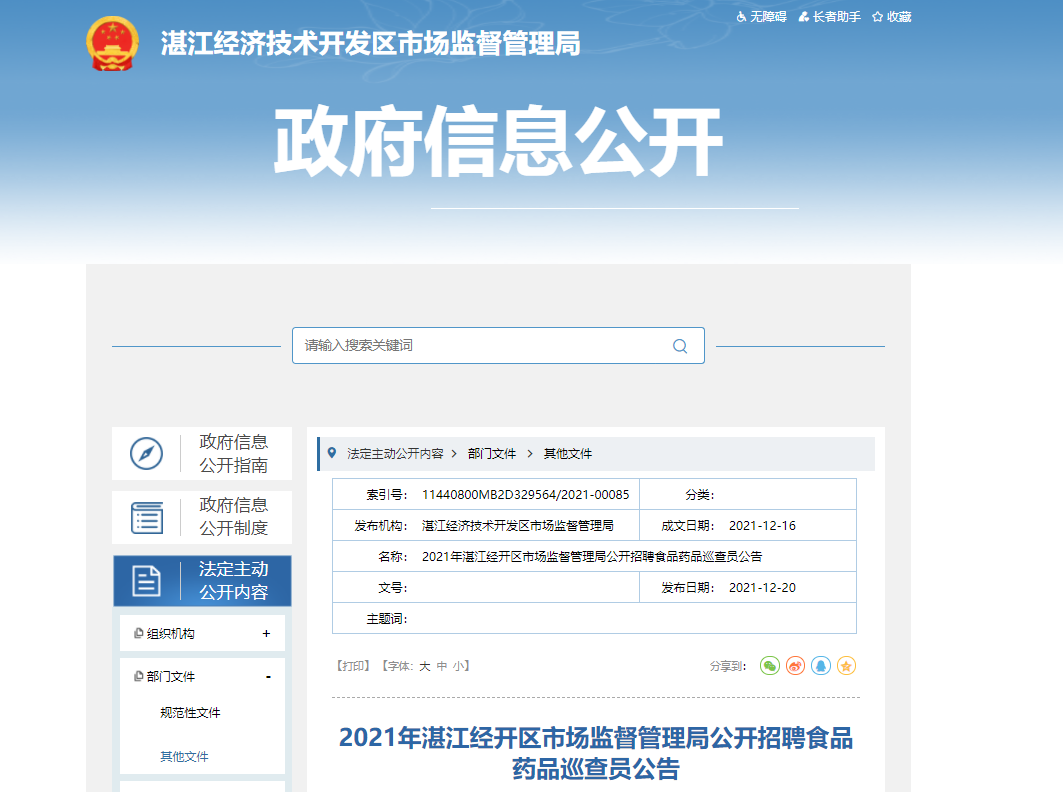1063x792 pixels.
Task: Click the national emblem logo
Action: click(115, 43)
